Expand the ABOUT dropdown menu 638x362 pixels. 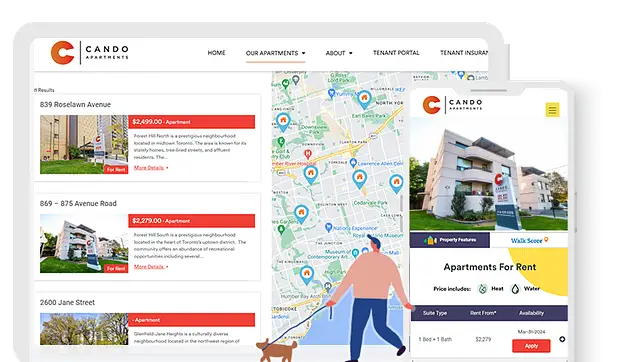pyautogui.click(x=339, y=53)
